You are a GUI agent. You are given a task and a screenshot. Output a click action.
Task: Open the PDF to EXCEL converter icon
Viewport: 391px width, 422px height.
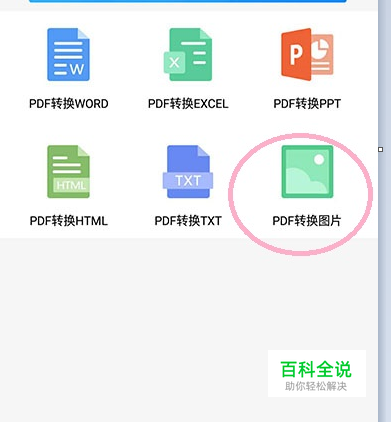188,54
